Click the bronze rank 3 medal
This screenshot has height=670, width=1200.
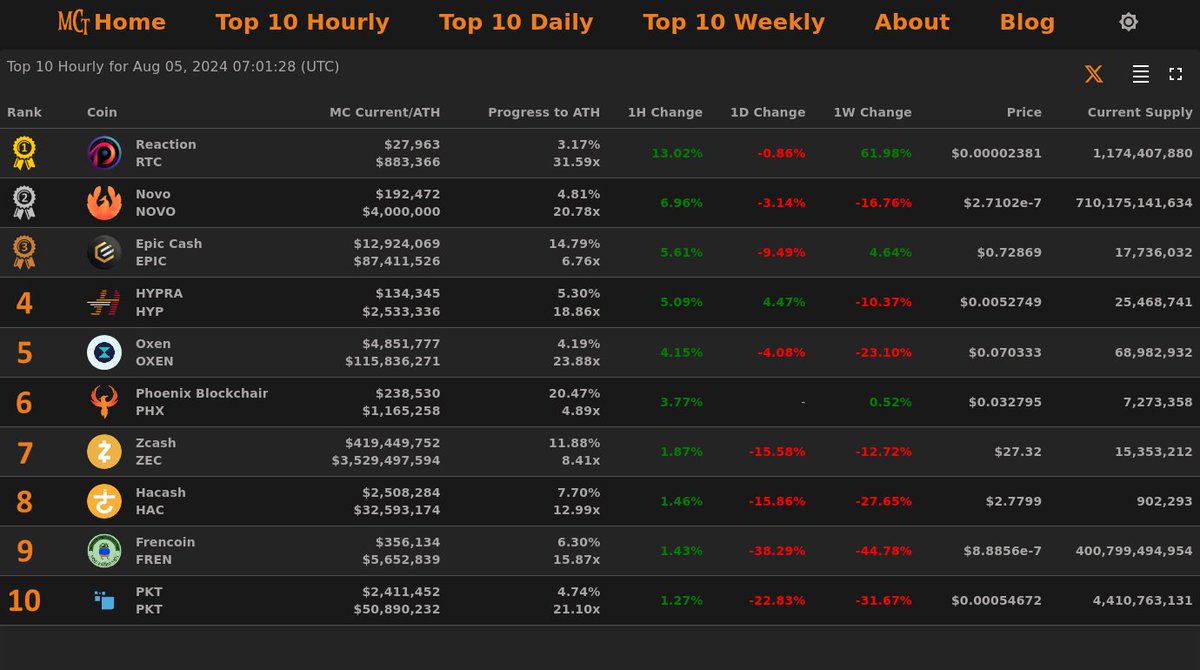[x=24, y=252]
